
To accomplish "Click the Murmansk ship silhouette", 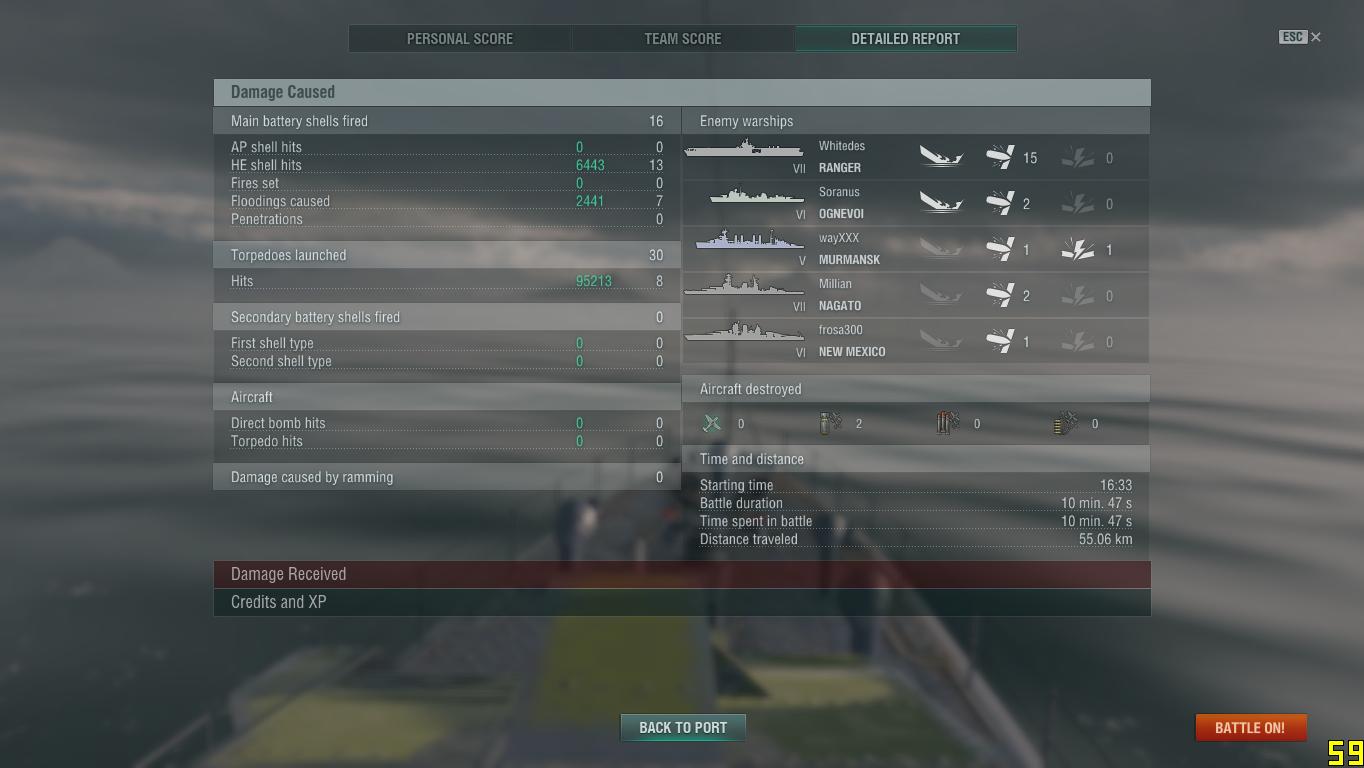I will click(x=750, y=240).
